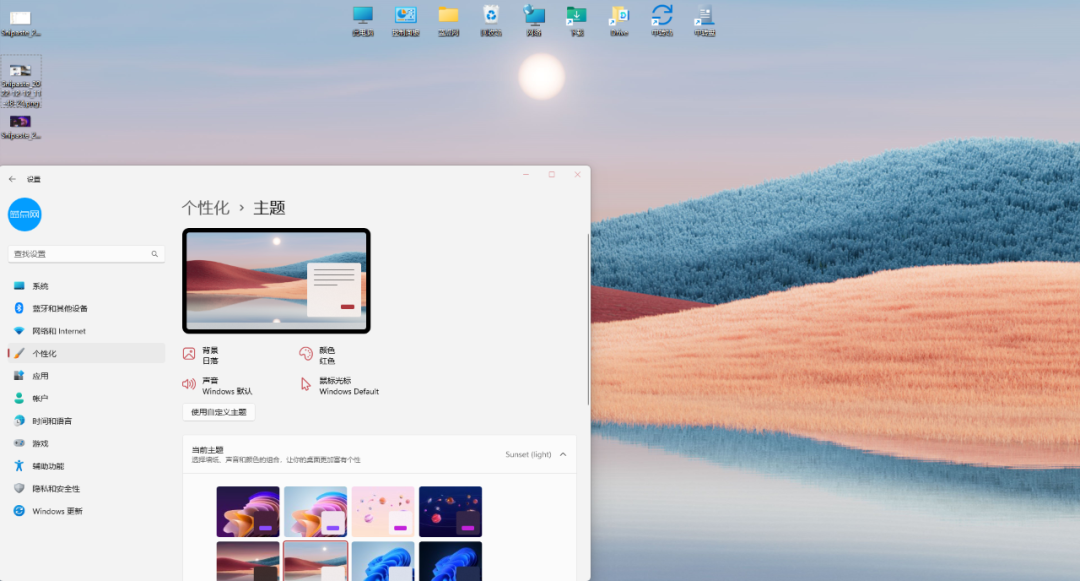The image size is (1080, 581).
Task: Click the 使用自定义主题 button
Action: click(219, 412)
